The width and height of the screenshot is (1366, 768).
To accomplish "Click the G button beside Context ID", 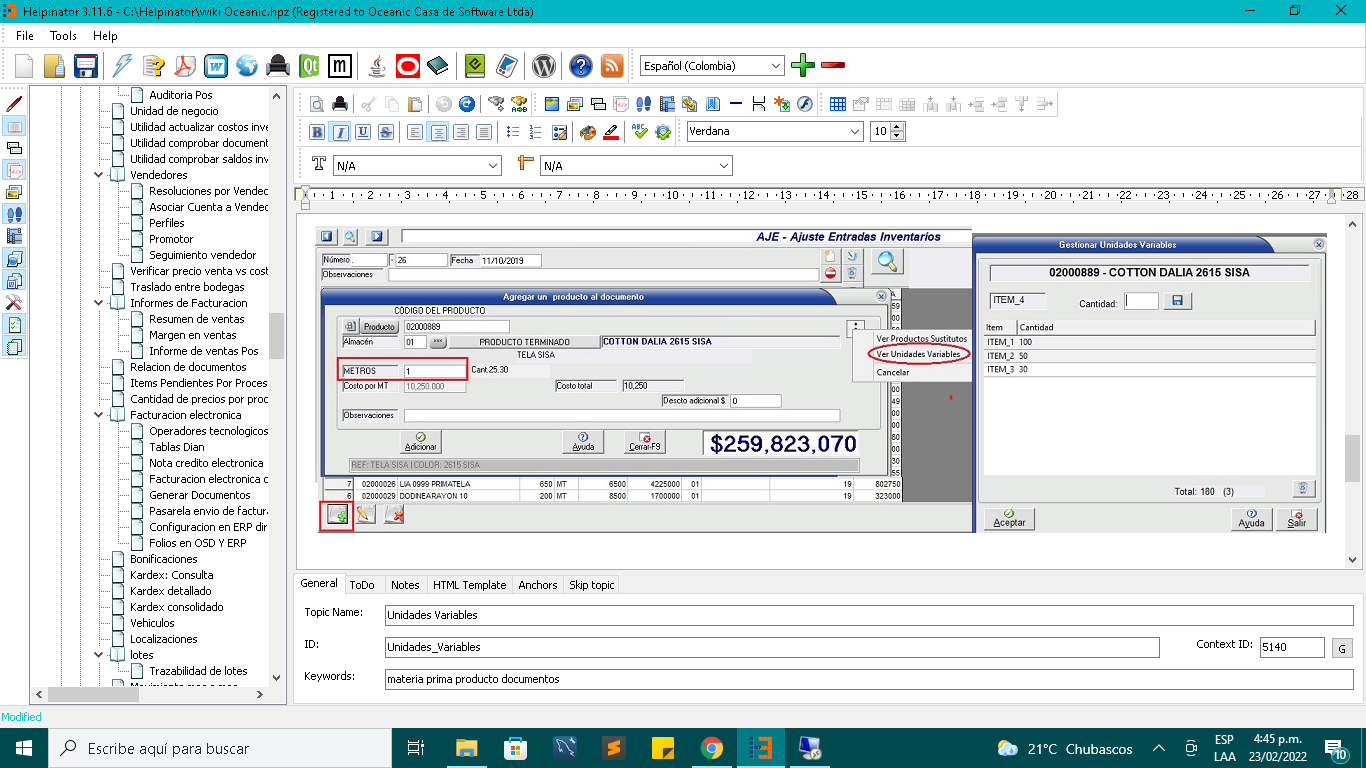I will pos(1342,648).
